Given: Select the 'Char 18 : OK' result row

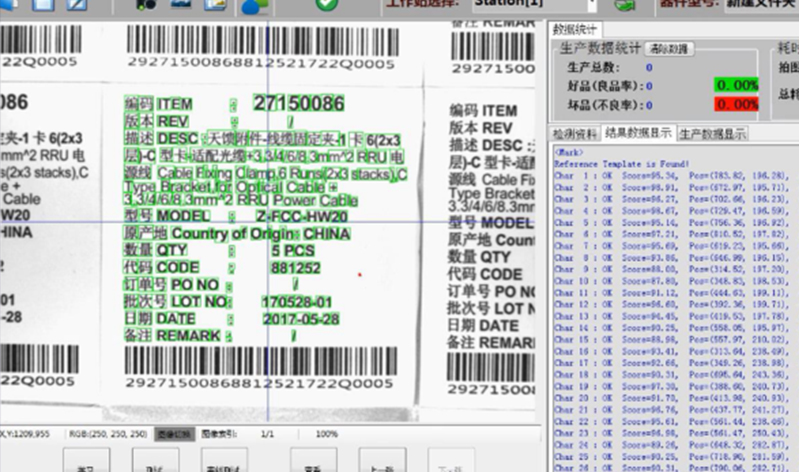Looking at the screenshot, I should click(672, 375).
